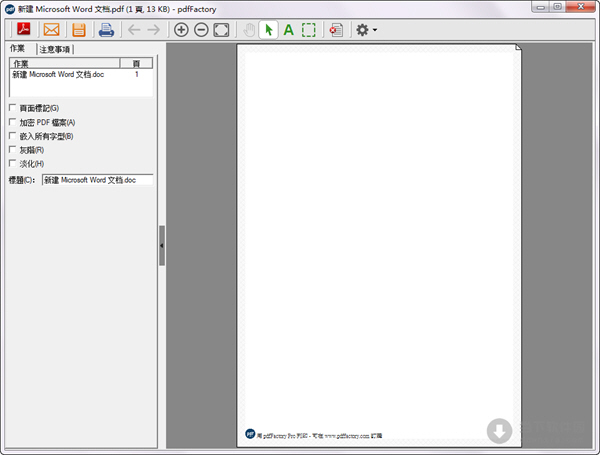600x455 pixels.
Task: Zoom out with the minus icon
Action: 201,30
